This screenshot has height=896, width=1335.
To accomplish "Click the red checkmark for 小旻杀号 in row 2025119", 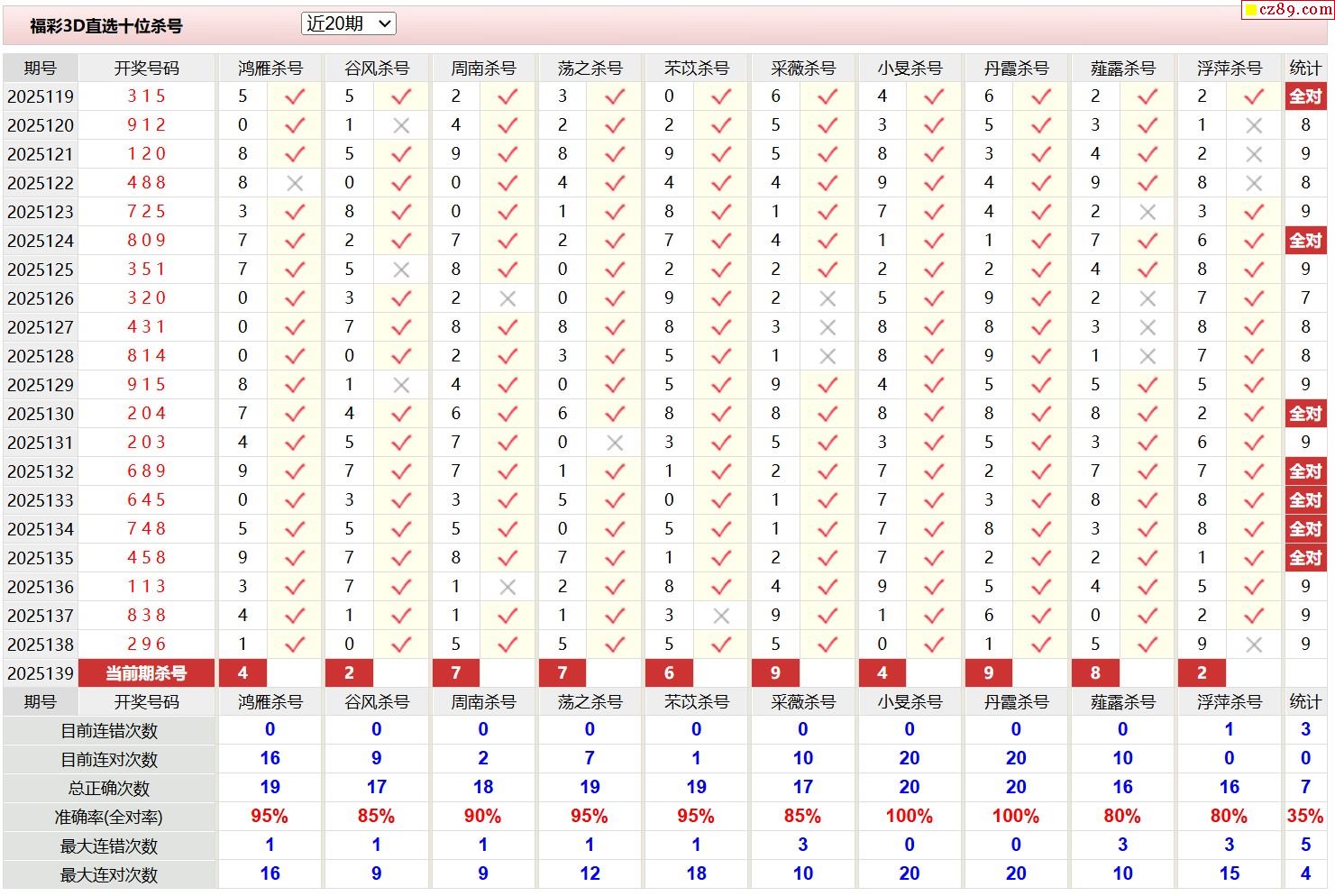I will (x=934, y=96).
